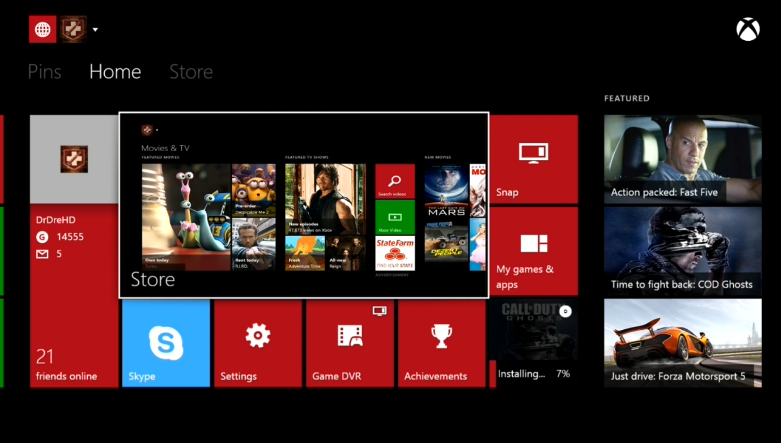Image resolution: width=781 pixels, height=443 pixels.
Task: Open the Settings gear tile
Action: click(258, 343)
